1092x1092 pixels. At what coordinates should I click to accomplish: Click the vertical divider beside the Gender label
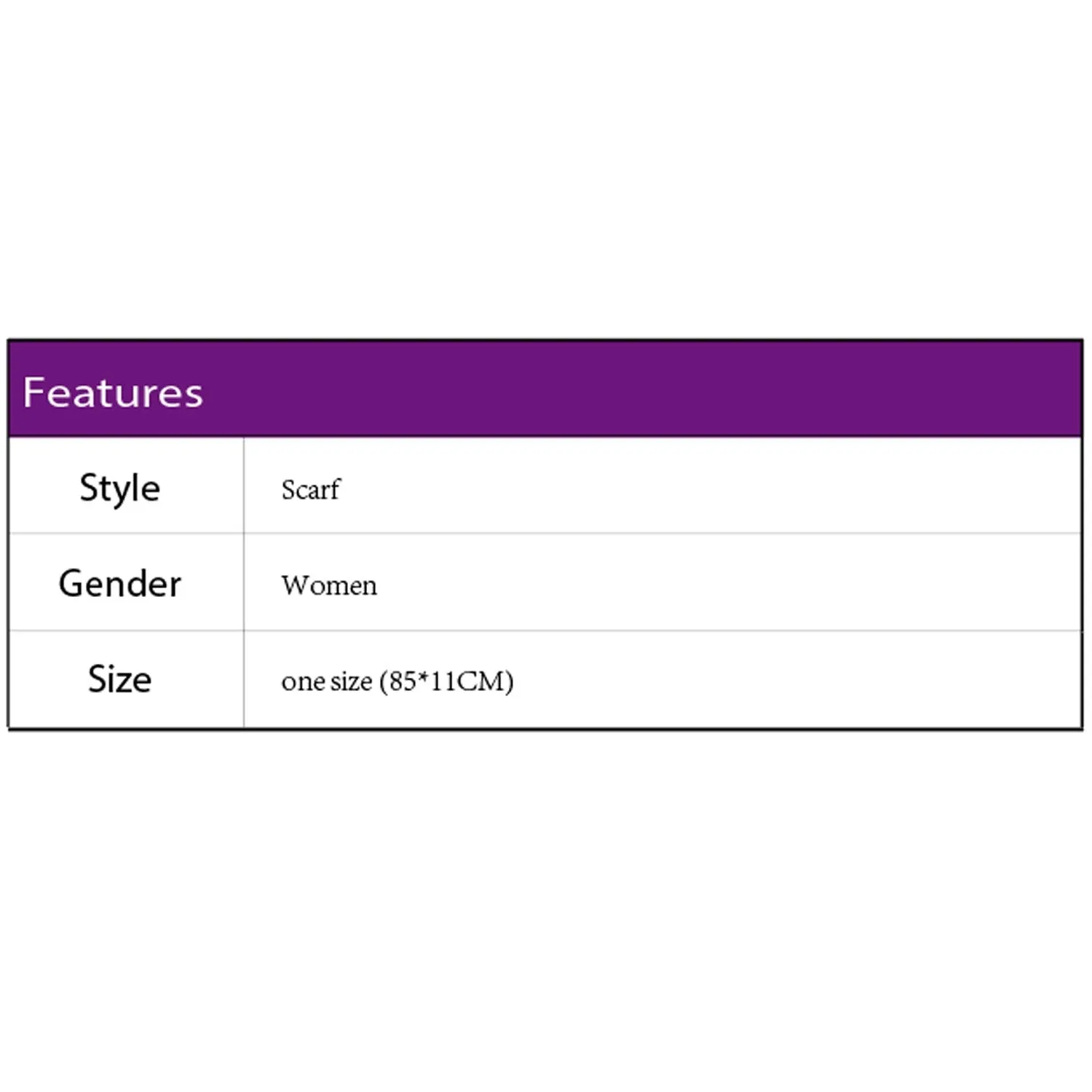point(244,582)
